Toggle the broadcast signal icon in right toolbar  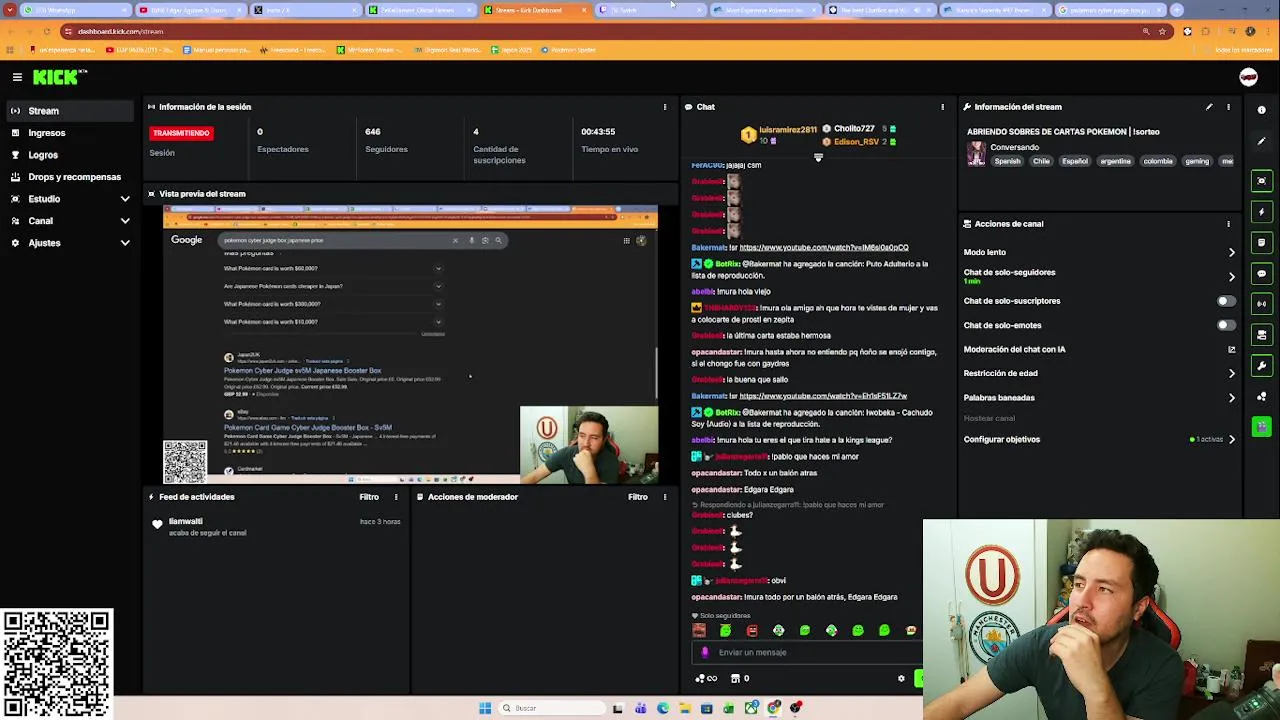(1262, 304)
